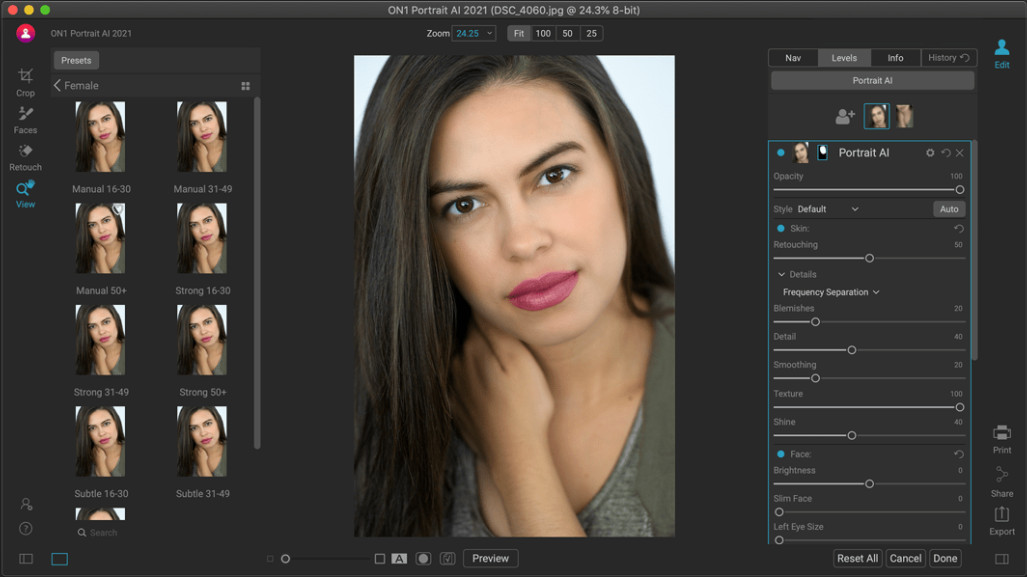Viewport: 1027px width, 577px height.
Task: Select the Crop tool
Action: click(26, 83)
